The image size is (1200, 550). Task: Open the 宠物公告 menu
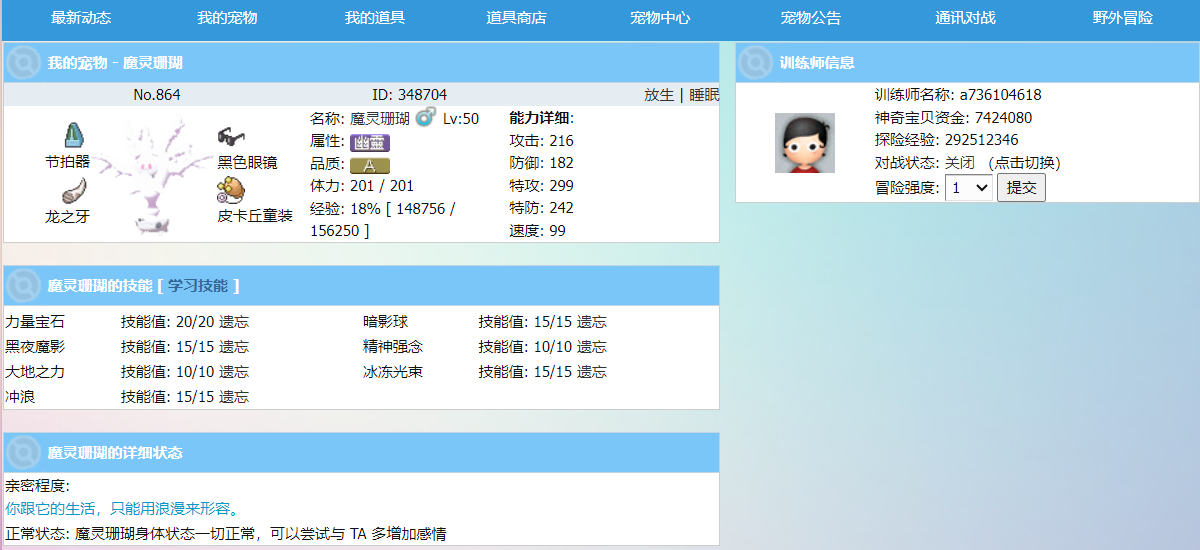[811, 18]
